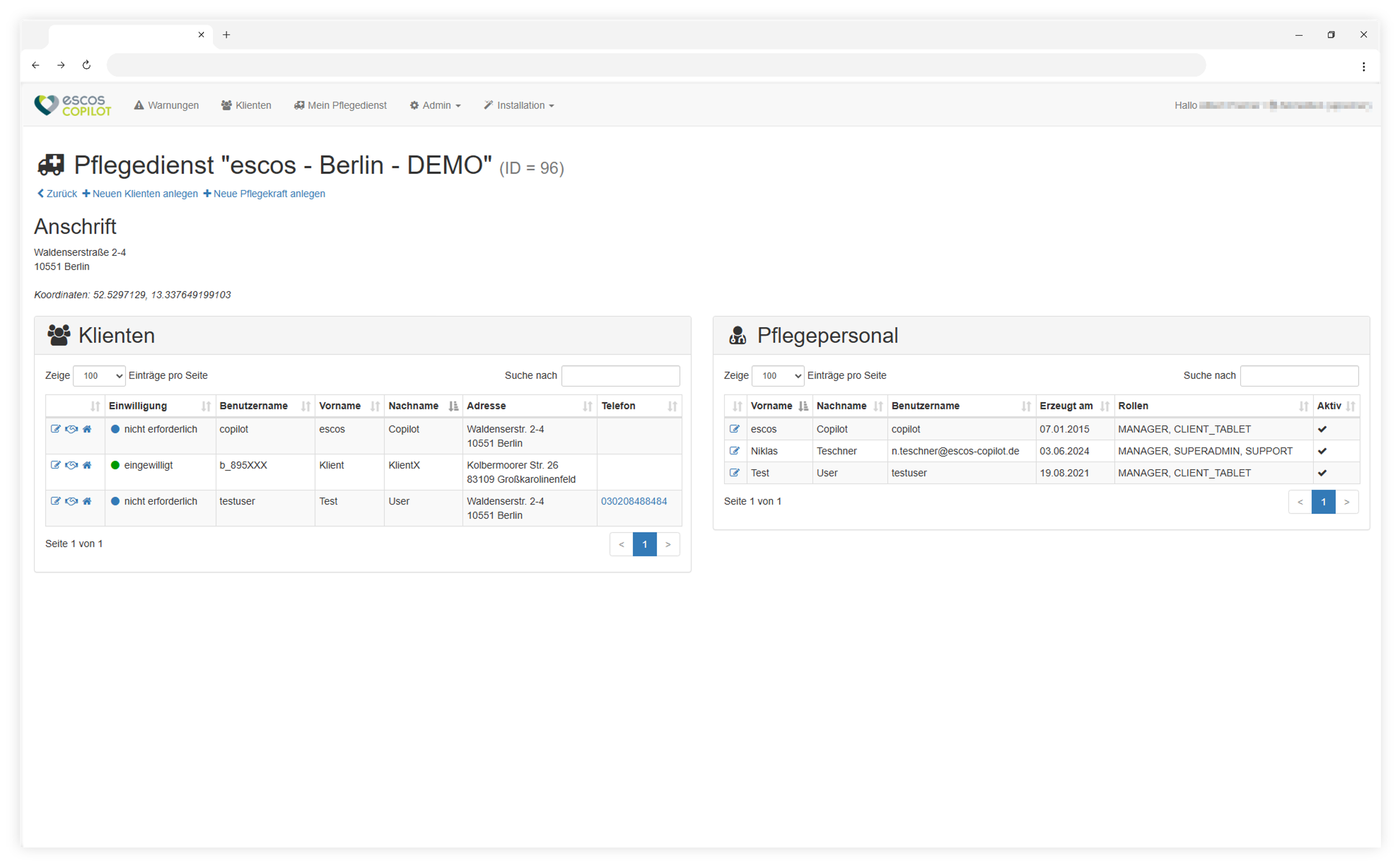
Task: Click the Zurück link
Action: pos(57,194)
